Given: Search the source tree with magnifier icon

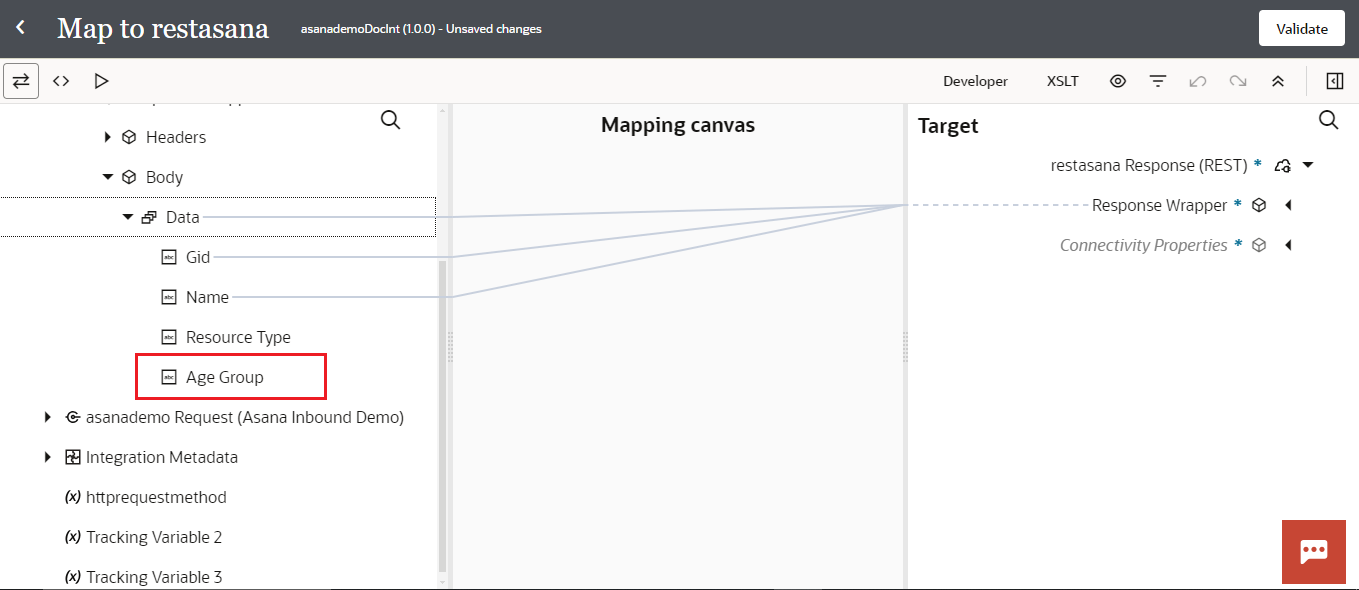Looking at the screenshot, I should [x=391, y=120].
